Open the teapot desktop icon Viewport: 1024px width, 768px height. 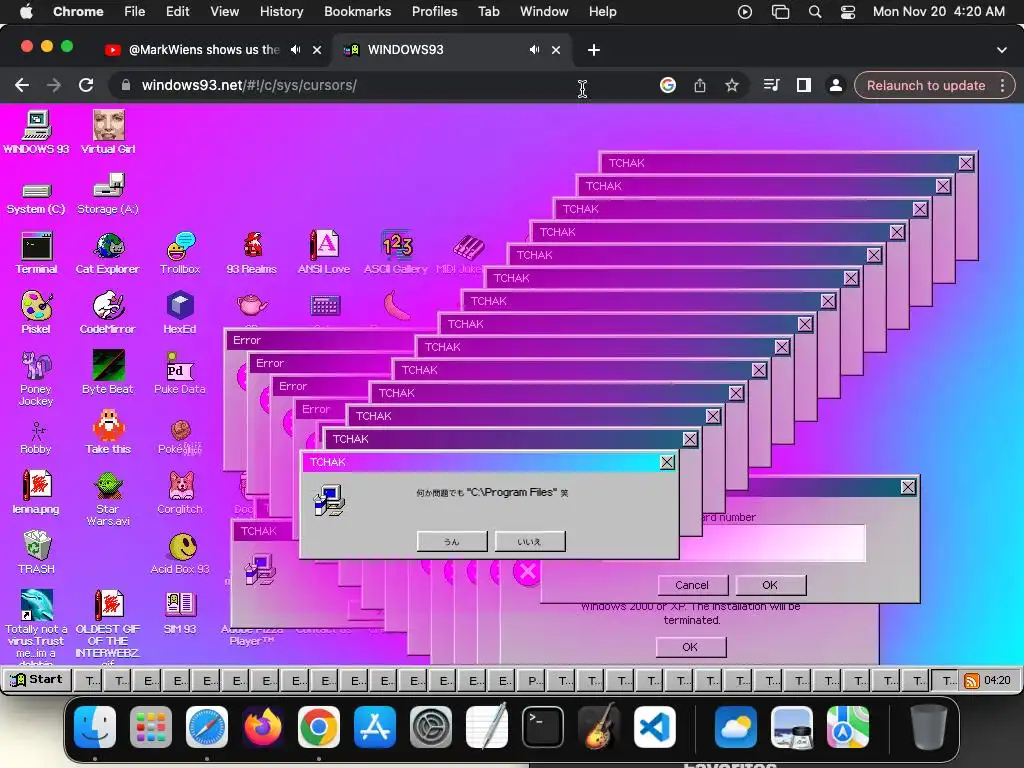coord(252,305)
